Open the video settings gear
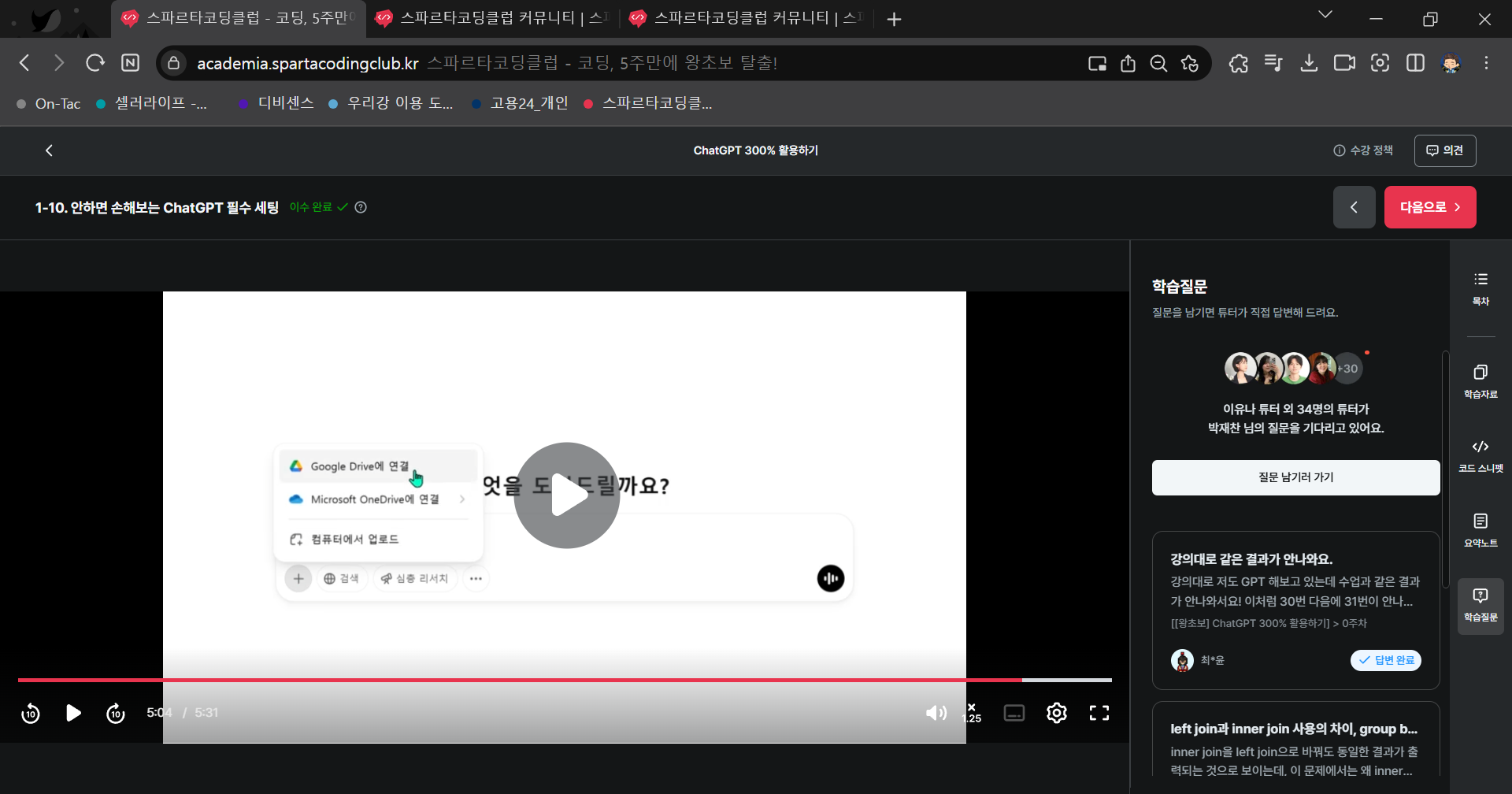Screen dimensions: 1512x794 click(x=1057, y=713)
